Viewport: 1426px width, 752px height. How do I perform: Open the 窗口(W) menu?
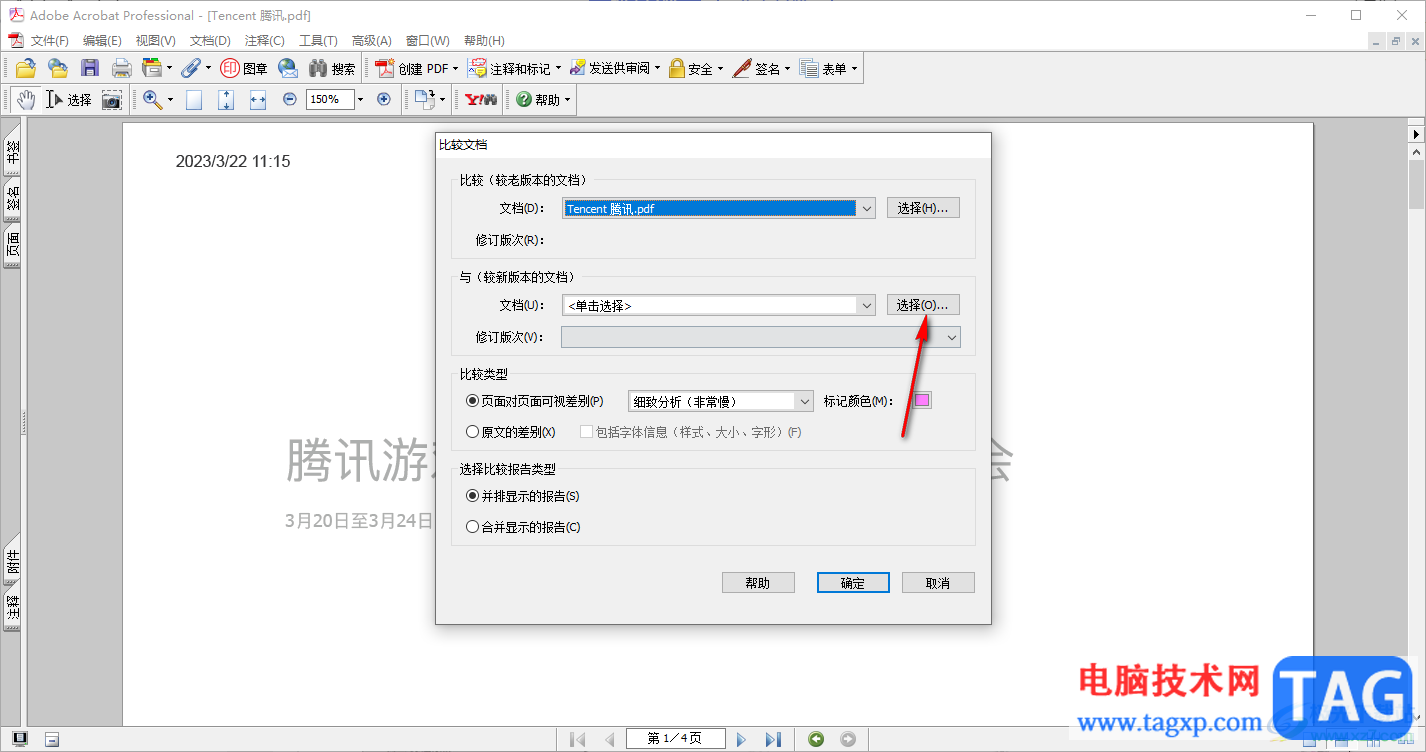pyautogui.click(x=428, y=41)
